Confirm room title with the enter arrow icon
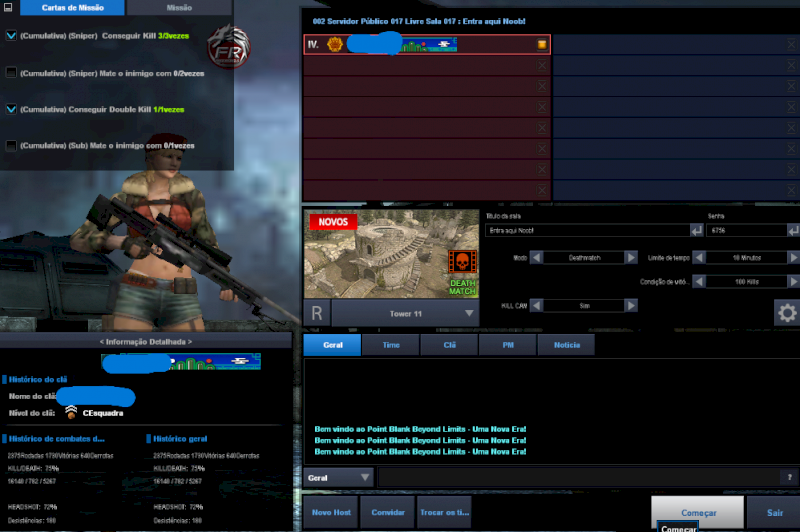800x532 pixels. point(696,231)
